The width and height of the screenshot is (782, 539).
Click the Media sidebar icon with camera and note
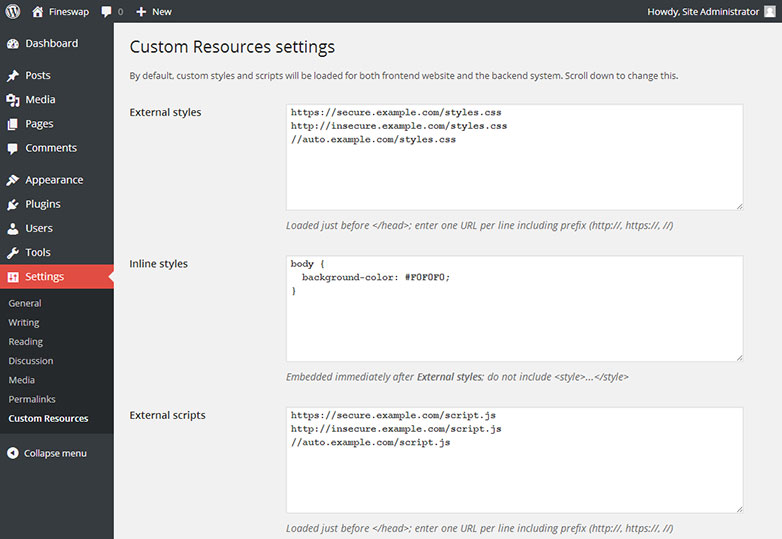click(13, 100)
